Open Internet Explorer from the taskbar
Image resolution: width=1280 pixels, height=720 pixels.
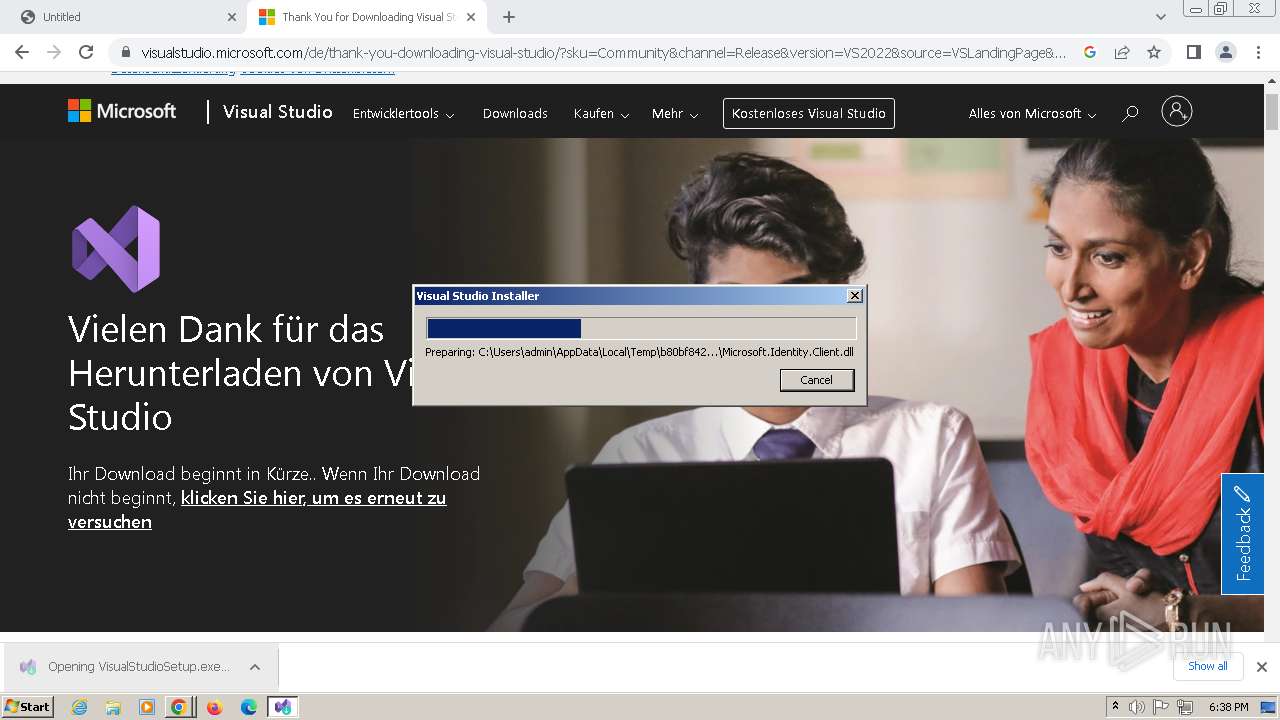pos(79,707)
